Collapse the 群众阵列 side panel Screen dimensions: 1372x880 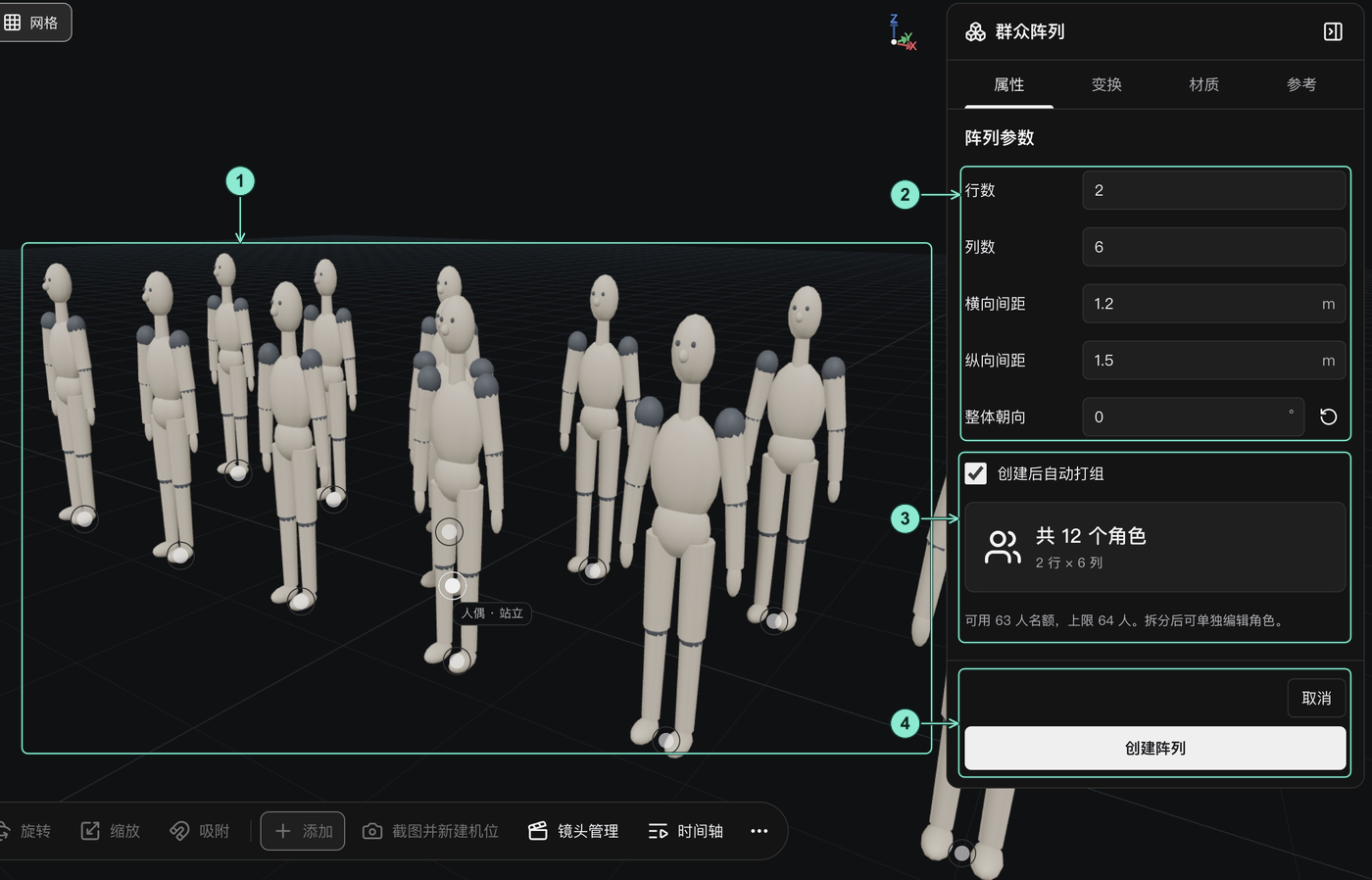click(1333, 31)
